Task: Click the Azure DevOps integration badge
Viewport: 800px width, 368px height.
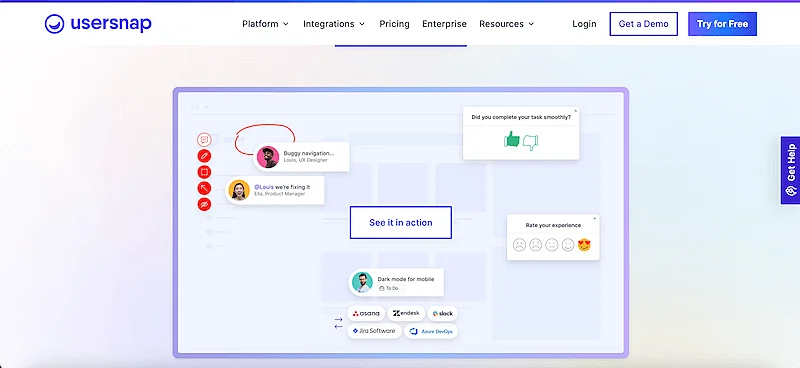Action: (x=431, y=331)
